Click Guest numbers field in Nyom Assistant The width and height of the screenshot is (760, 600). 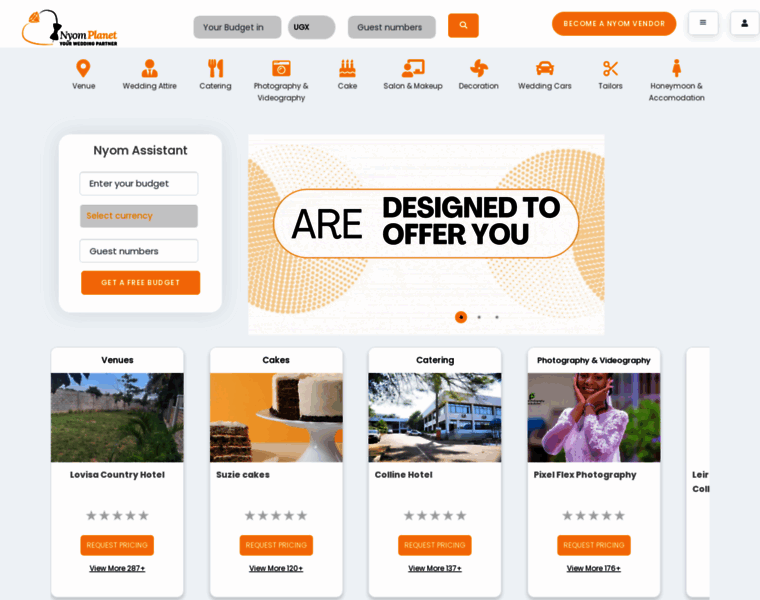point(139,251)
